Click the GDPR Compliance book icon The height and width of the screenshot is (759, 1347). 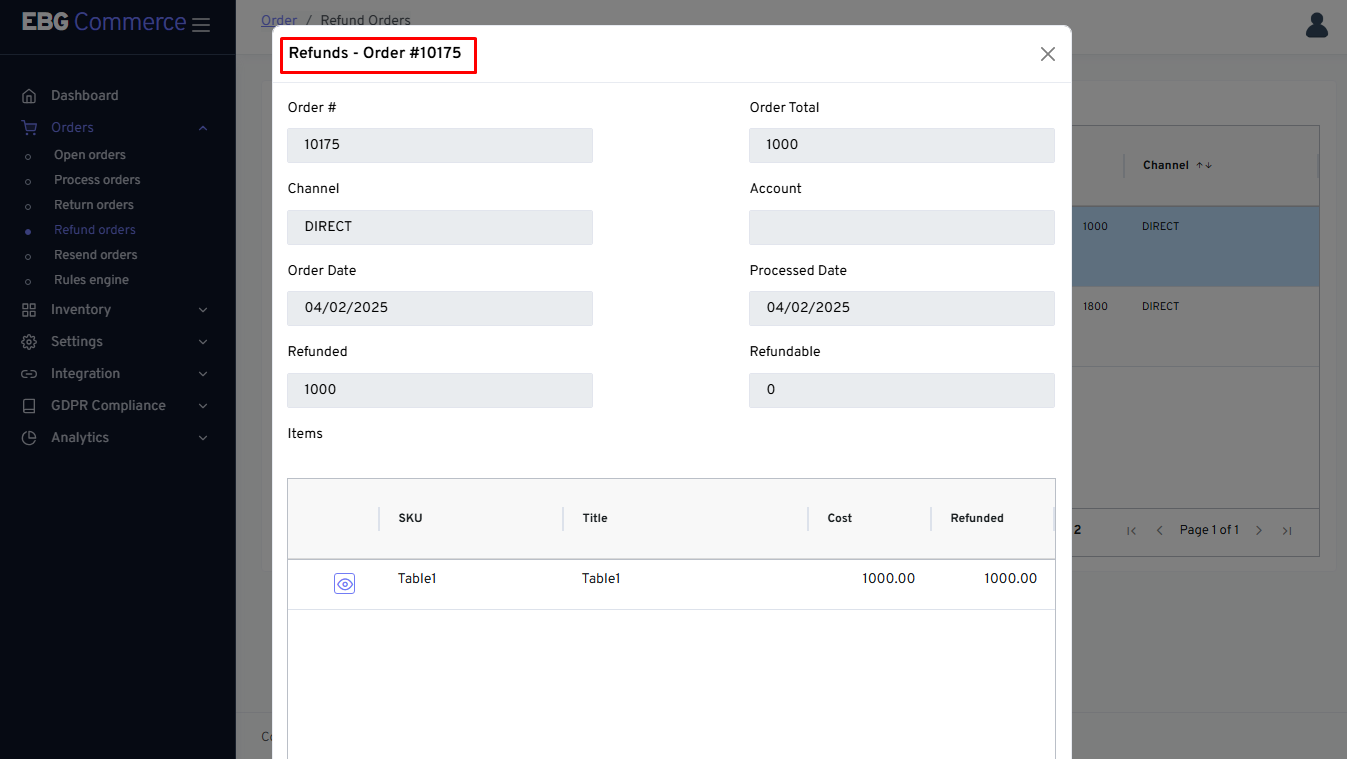(29, 406)
